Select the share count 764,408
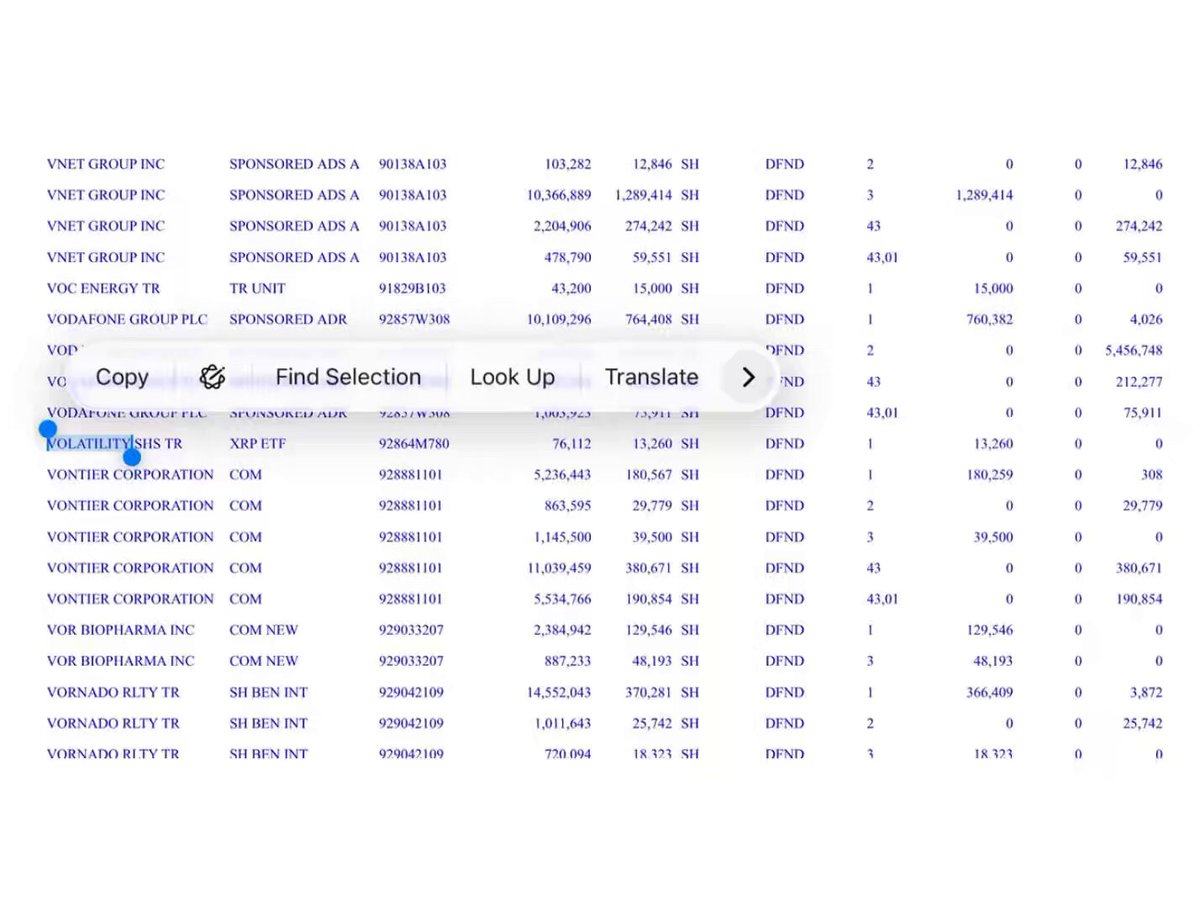 pyautogui.click(x=649, y=320)
